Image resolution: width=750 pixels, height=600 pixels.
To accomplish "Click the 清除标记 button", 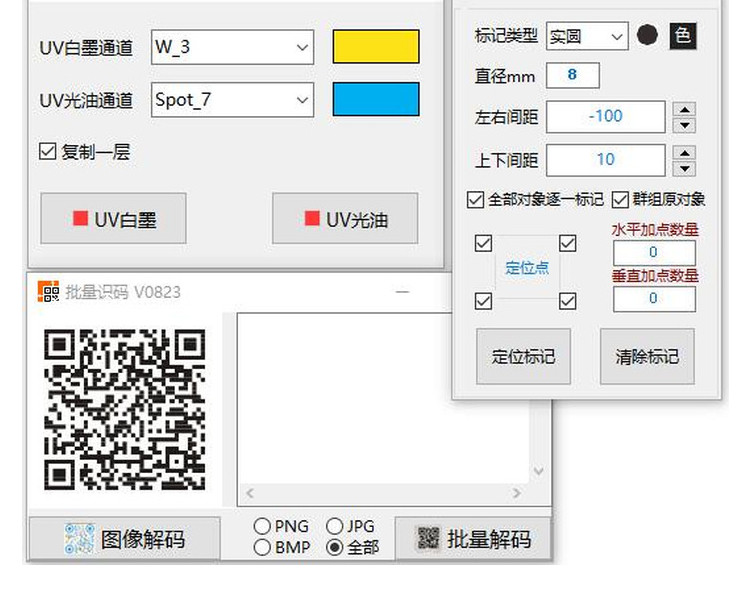I will (647, 356).
